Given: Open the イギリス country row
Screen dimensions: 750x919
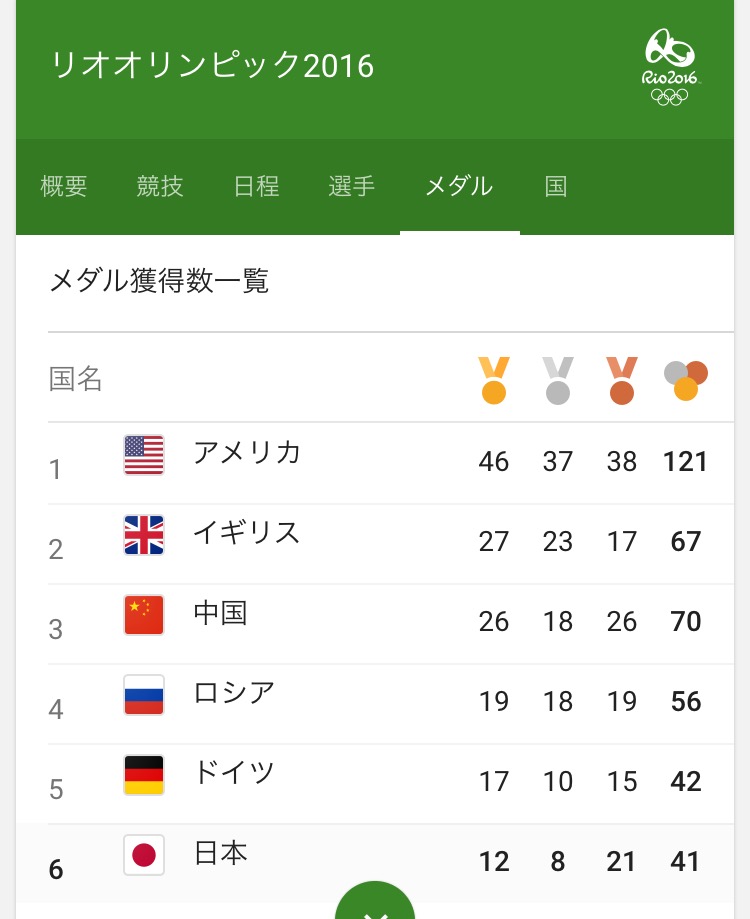Looking at the screenshot, I should pyautogui.click(x=391, y=543).
